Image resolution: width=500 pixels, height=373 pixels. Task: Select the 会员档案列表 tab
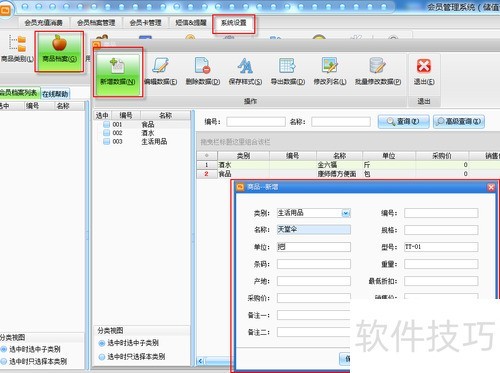tap(19, 92)
